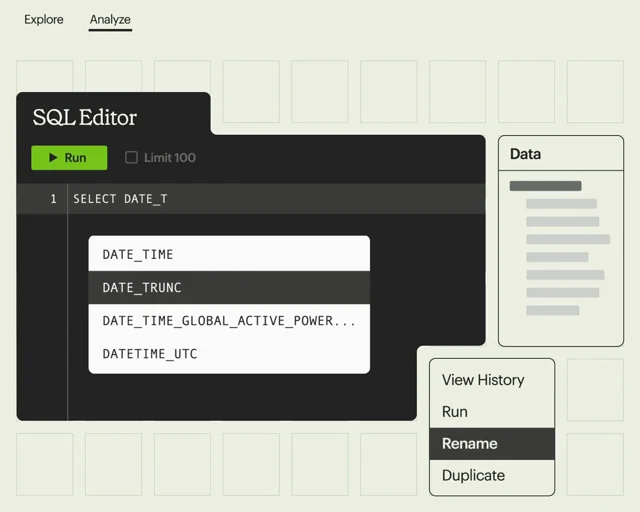The height and width of the screenshot is (512, 640).
Task: Click the Data panel header
Action: pyautogui.click(x=561, y=154)
